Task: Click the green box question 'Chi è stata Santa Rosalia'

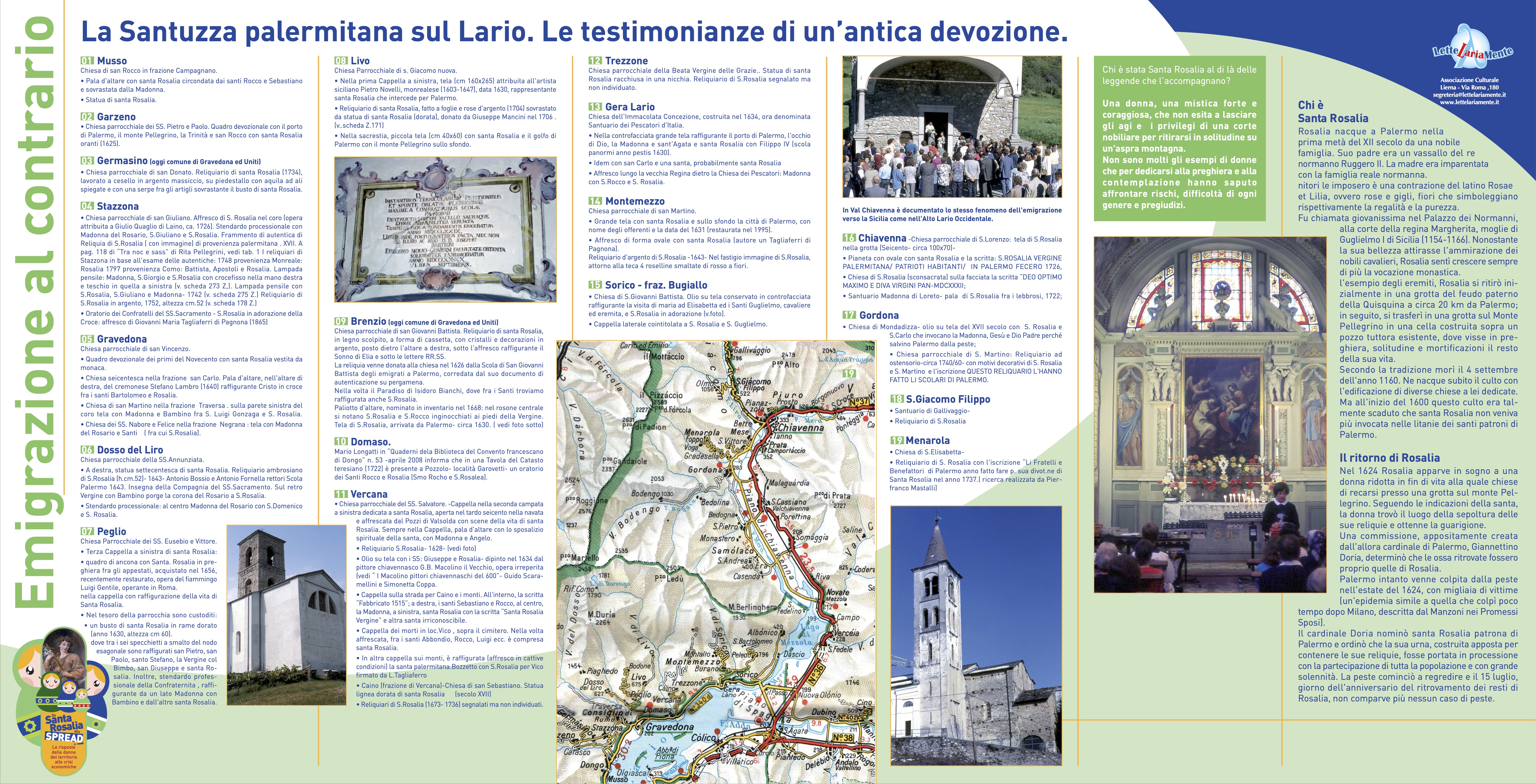Action: click(x=1179, y=75)
